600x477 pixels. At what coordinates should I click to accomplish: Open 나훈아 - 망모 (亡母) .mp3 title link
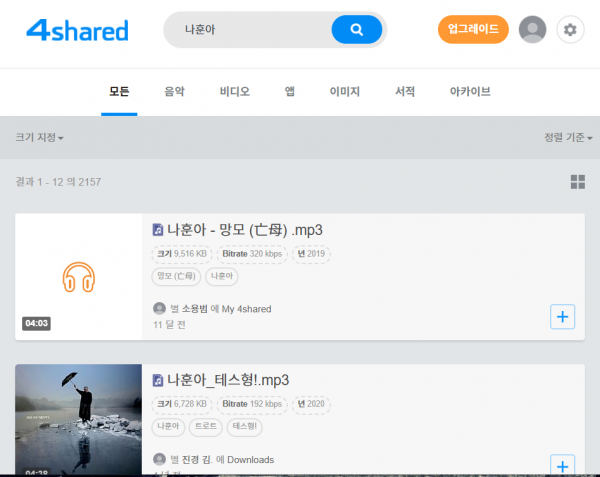pos(245,230)
